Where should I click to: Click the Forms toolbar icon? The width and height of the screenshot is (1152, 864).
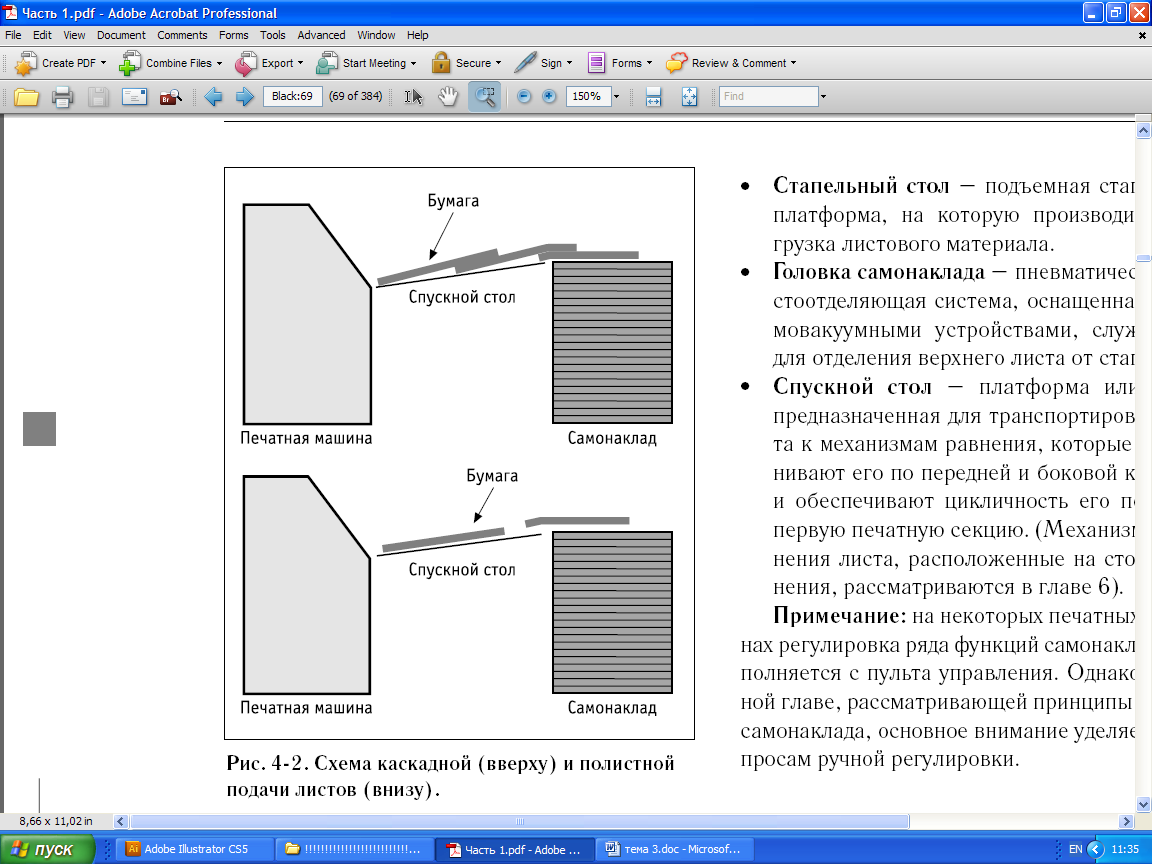click(x=596, y=63)
